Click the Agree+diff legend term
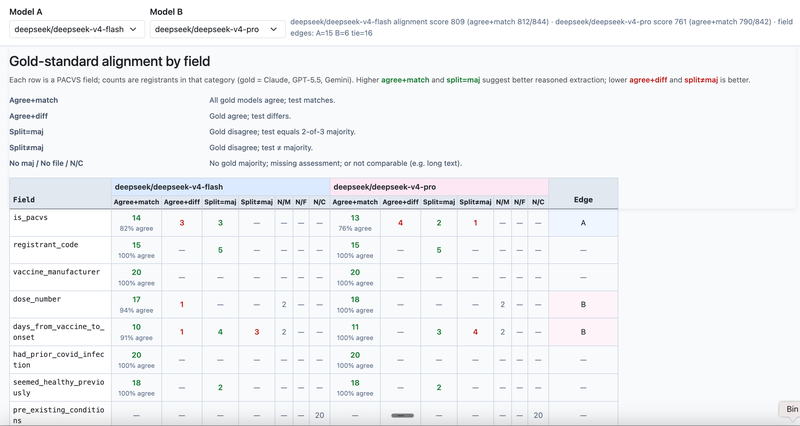Viewport: 800px width, 426px height. pos(29,116)
